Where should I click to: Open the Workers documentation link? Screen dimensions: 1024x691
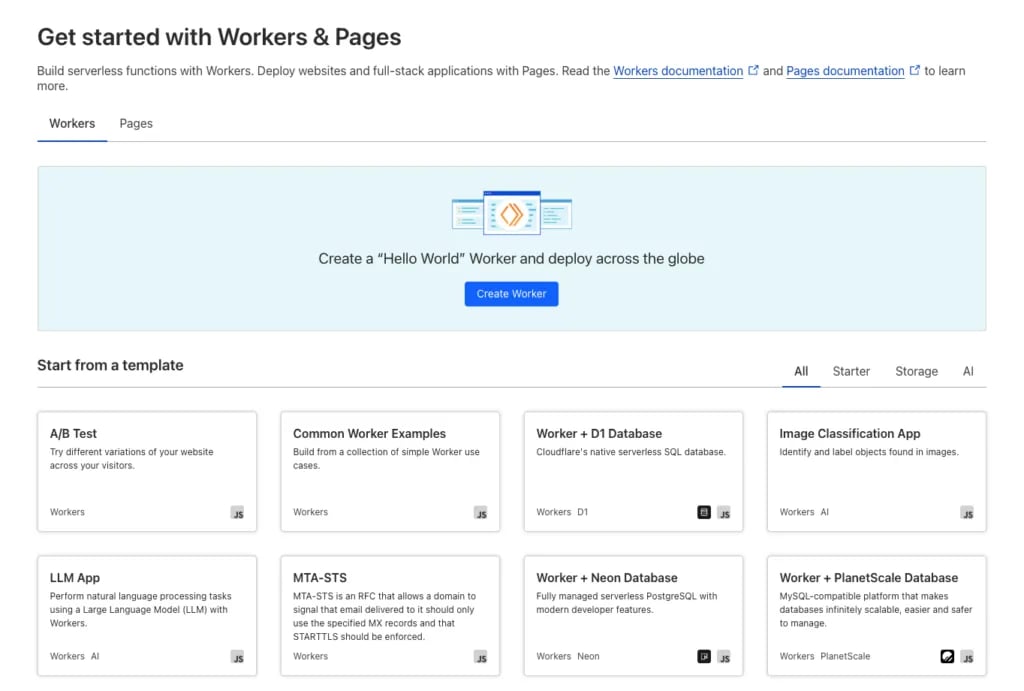pos(678,71)
